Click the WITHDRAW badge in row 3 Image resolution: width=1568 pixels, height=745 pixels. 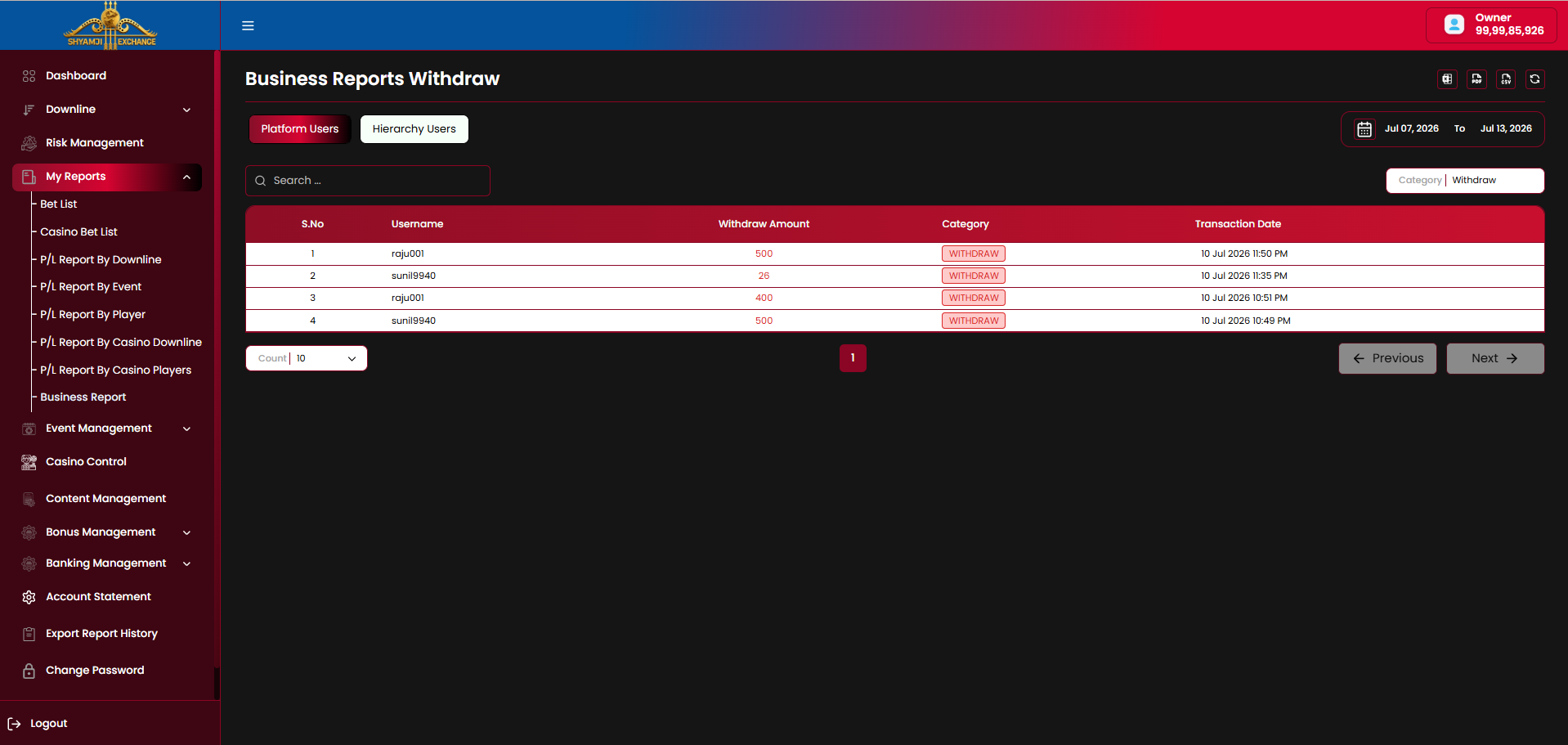[974, 298]
